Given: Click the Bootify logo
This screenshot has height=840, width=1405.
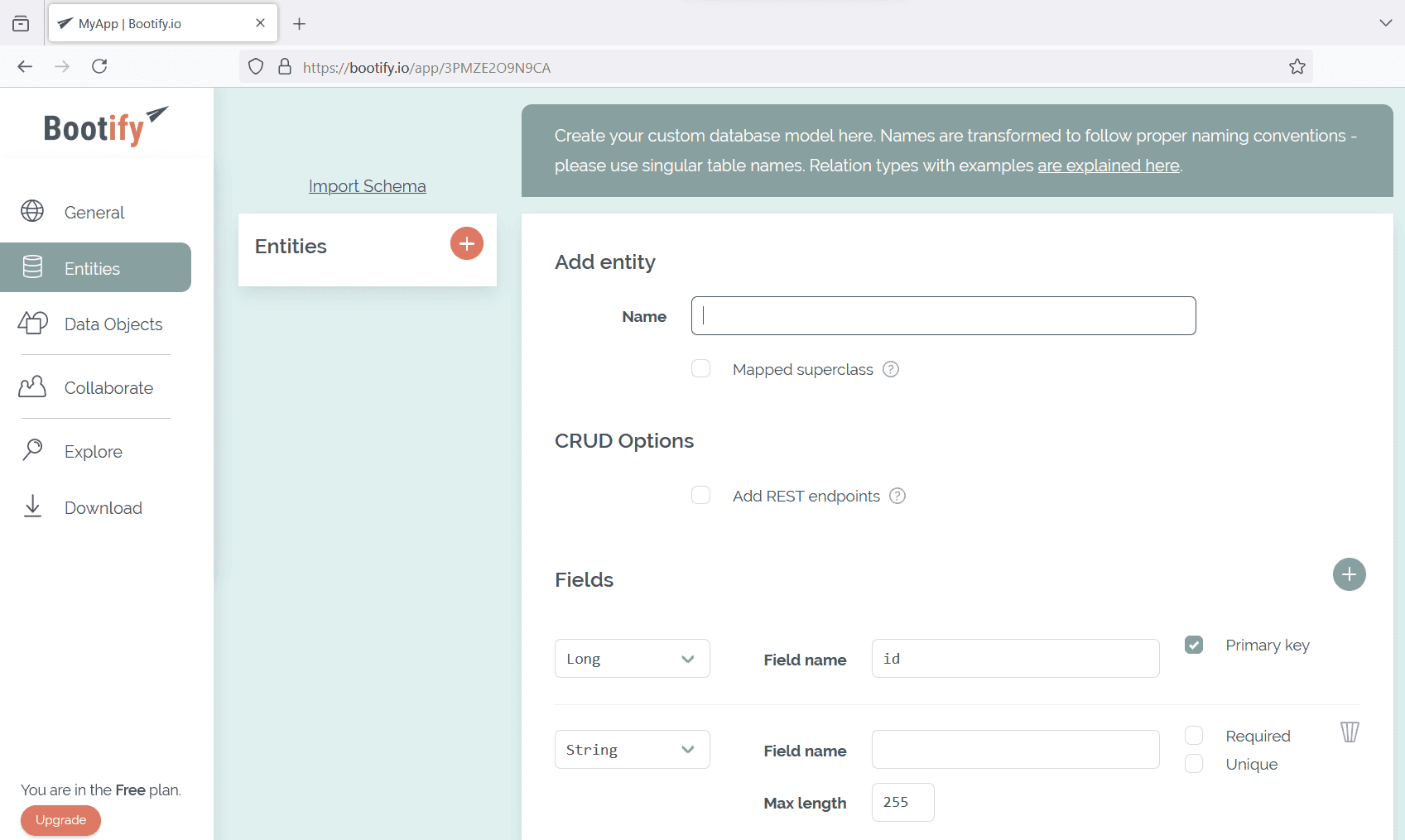Looking at the screenshot, I should pyautogui.click(x=105, y=127).
